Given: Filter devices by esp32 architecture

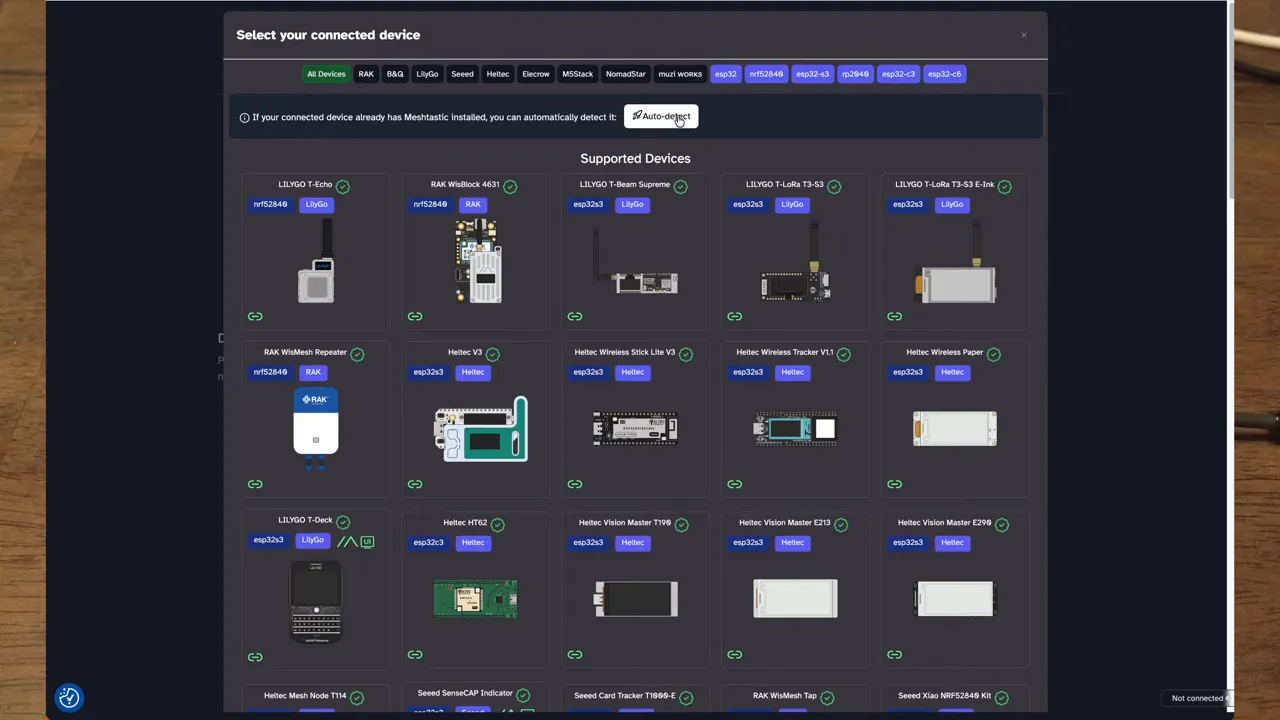Looking at the screenshot, I should pyautogui.click(x=726, y=74).
